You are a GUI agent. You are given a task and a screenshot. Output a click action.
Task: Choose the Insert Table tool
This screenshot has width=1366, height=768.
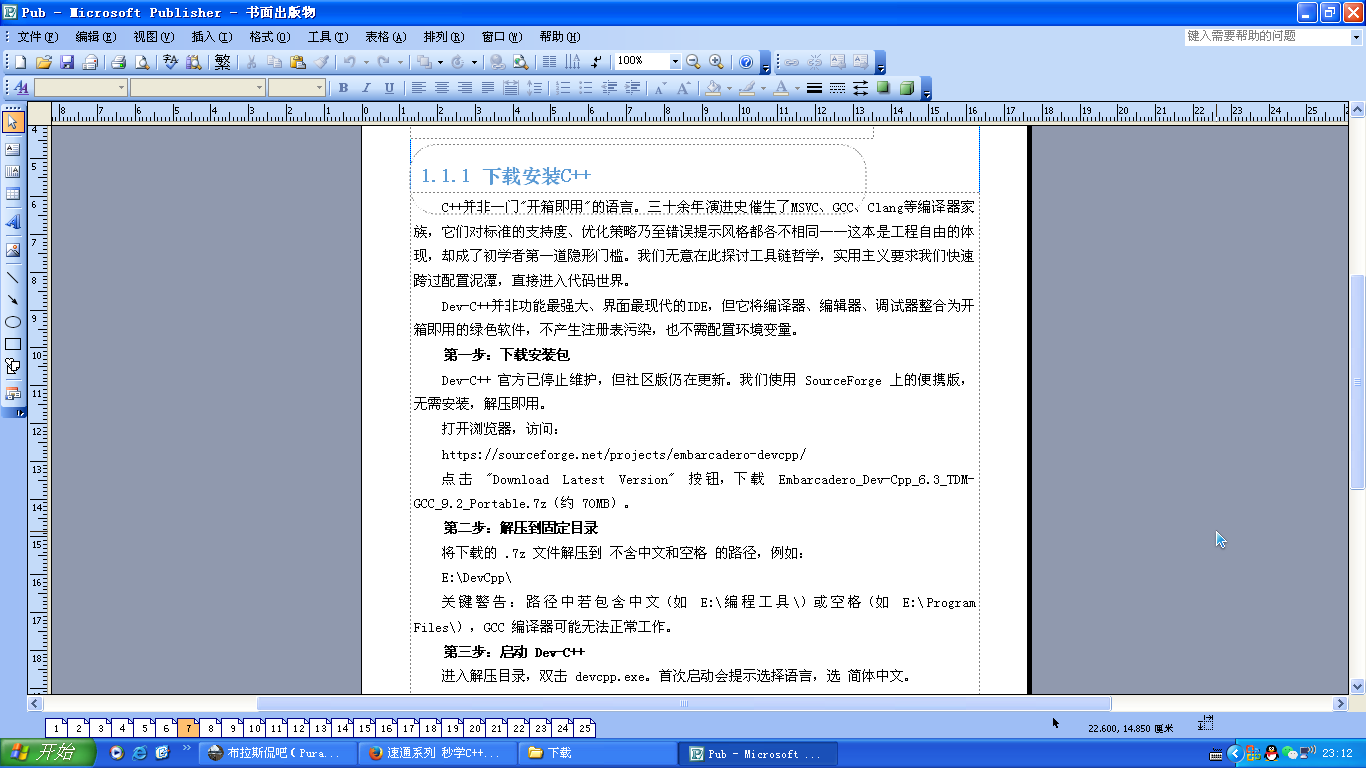click(13, 194)
